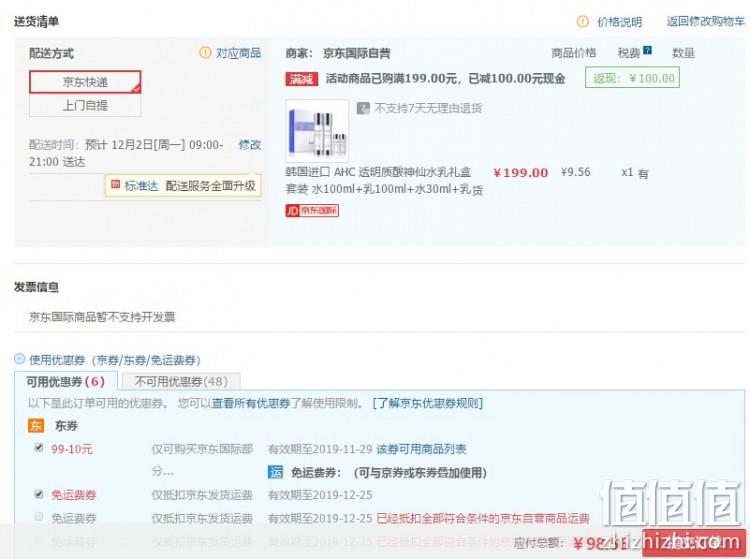
Task: Click the 标准达 icon in the tooltip
Action: point(115,185)
